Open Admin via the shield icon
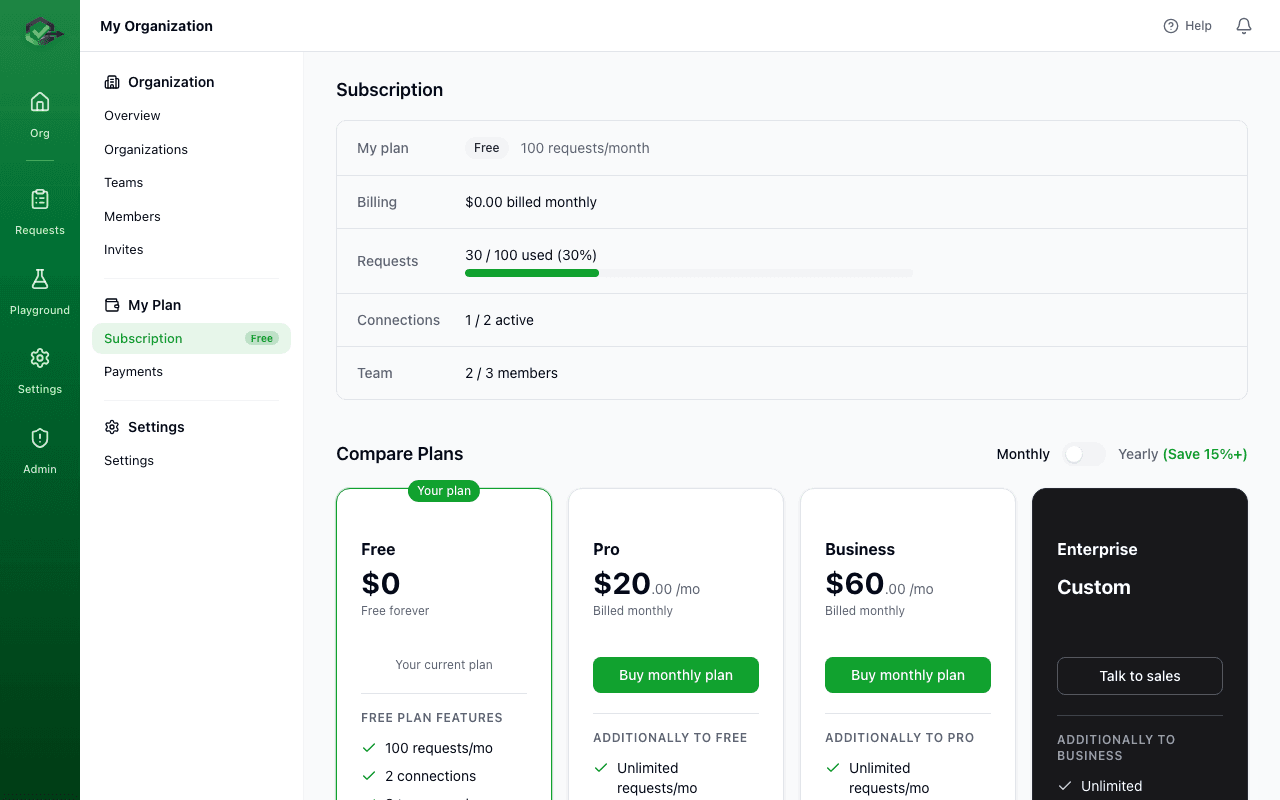Screen dimensions: 1280x800 (x=39, y=437)
